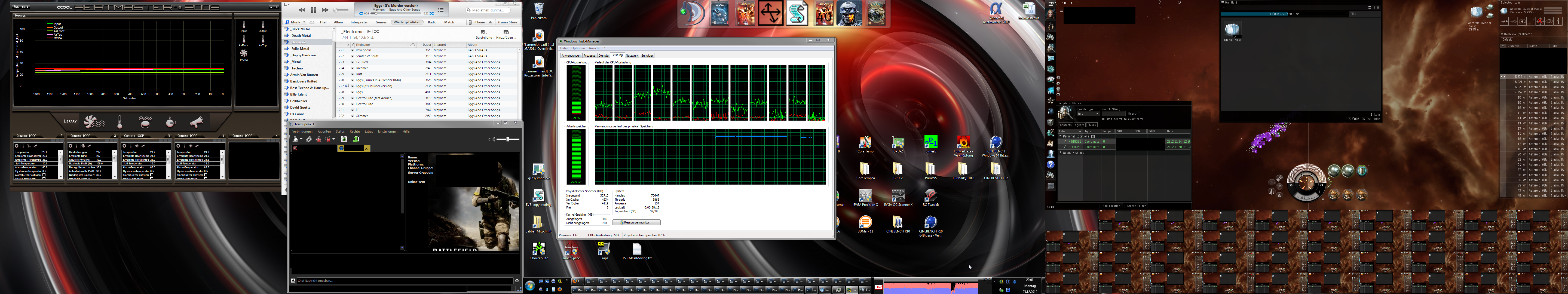
Task: Uncheck the Glimmer track checkbox
Action: (x=353, y=116)
